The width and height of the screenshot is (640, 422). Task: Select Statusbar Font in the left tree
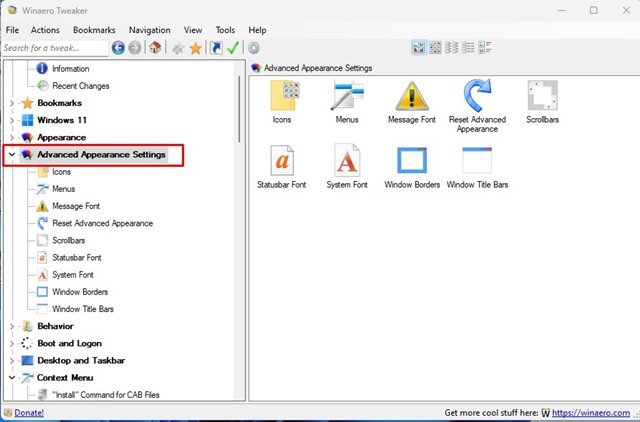click(77, 258)
